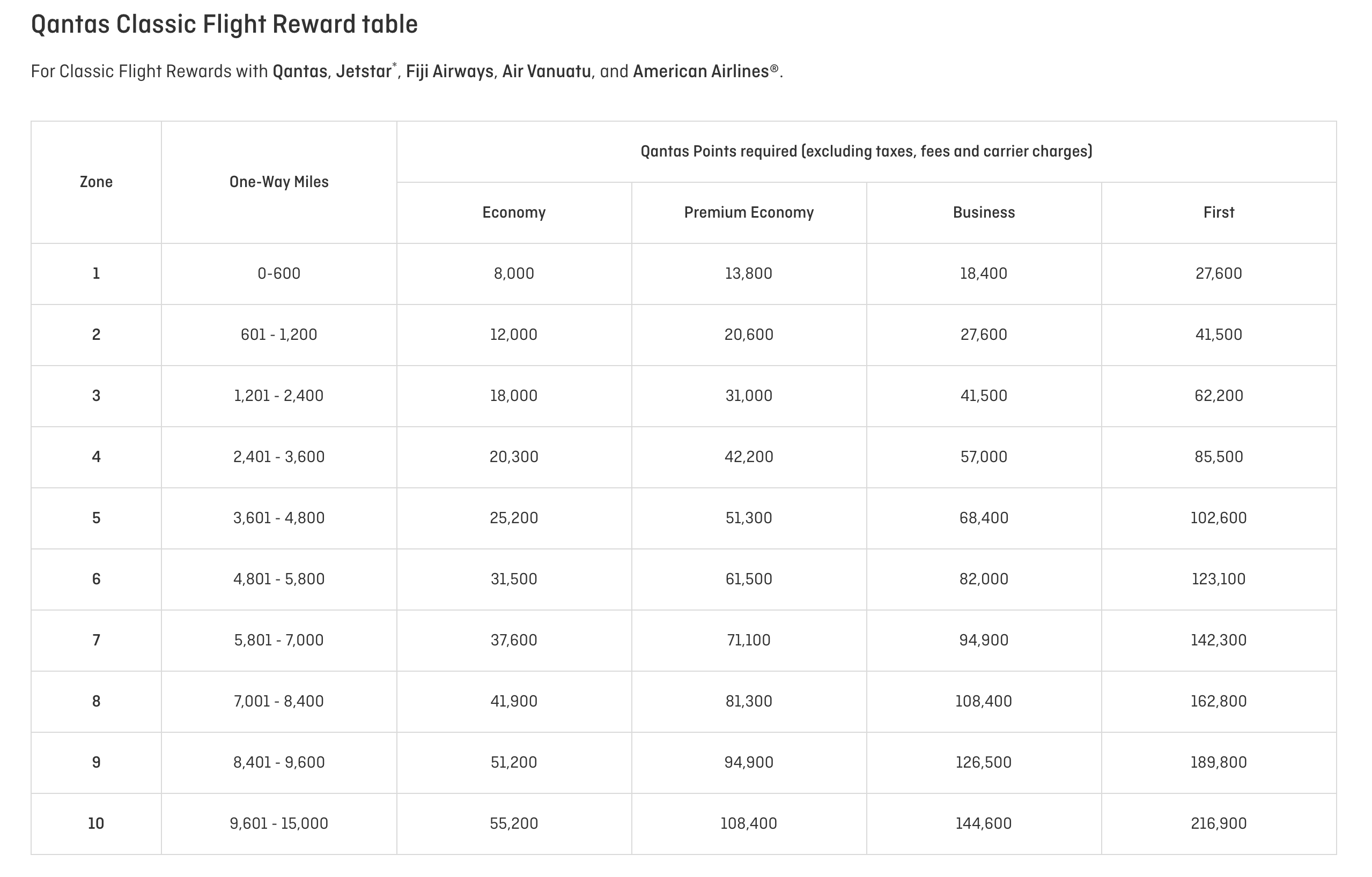Viewport: 1372px width, 877px height.
Task: Select Zone 5 Business value 68,400
Action: pos(984,518)
